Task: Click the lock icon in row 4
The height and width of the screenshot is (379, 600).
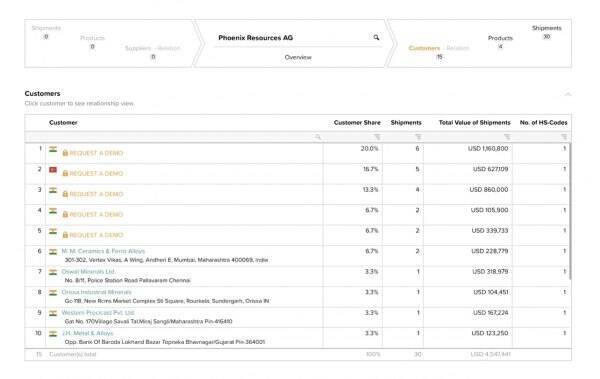Action: tap(65, 214)
